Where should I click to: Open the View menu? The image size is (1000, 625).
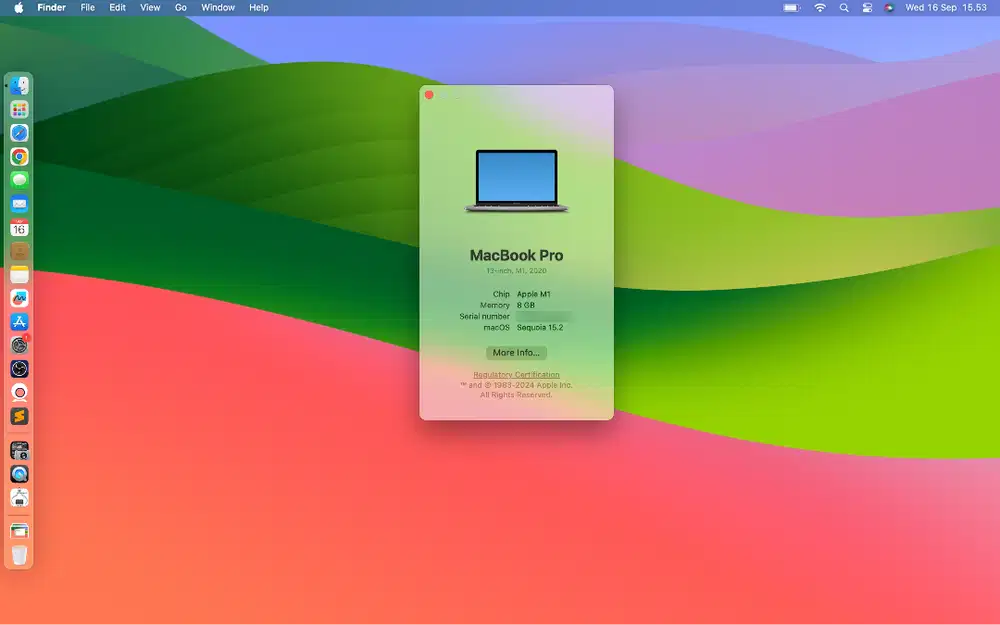point(150,8)
